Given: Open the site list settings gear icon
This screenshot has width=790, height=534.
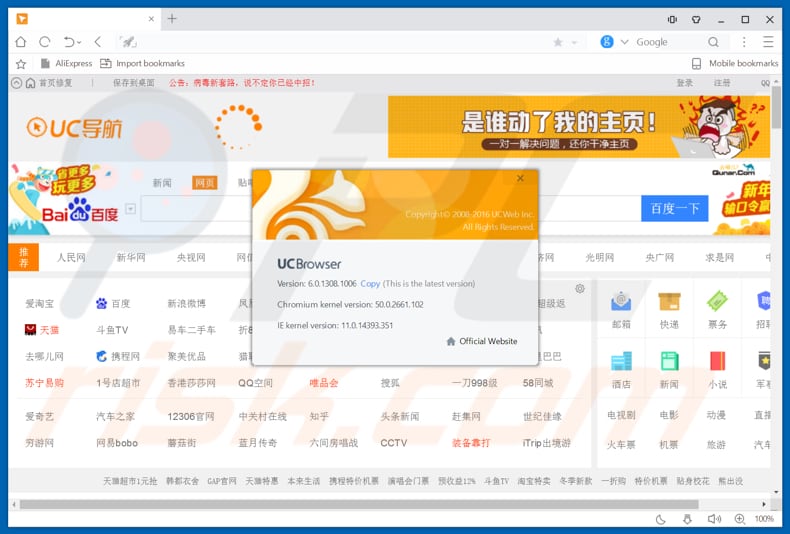Looking at the screenshot, I should pyautogui.click(x=580, y=289).
